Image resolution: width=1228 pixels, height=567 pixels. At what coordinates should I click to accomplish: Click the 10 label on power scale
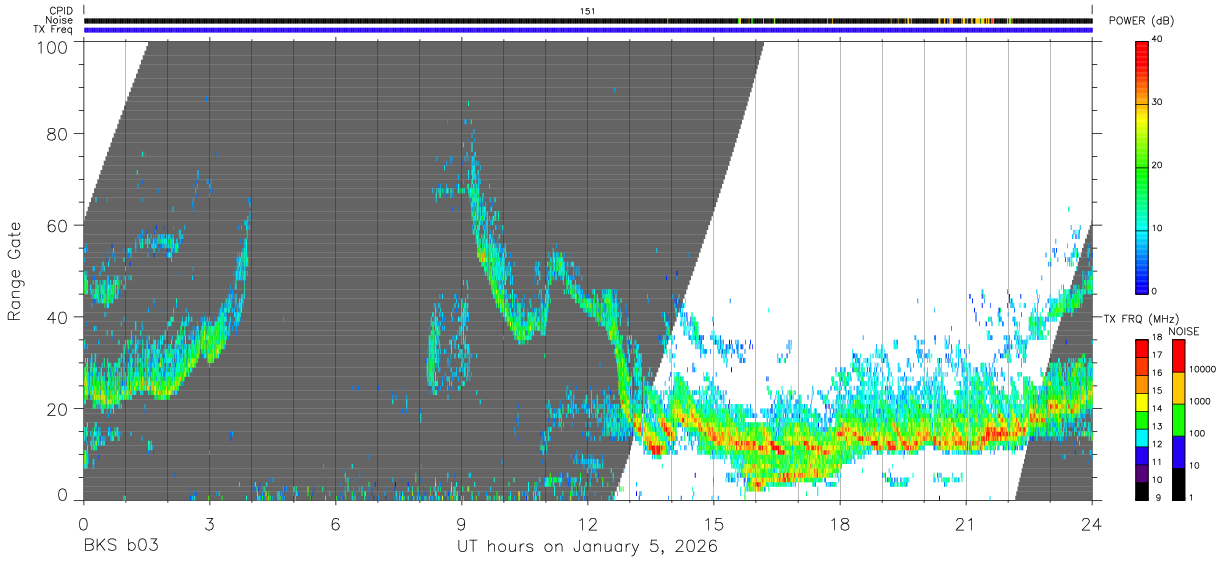pos(1156,228)
